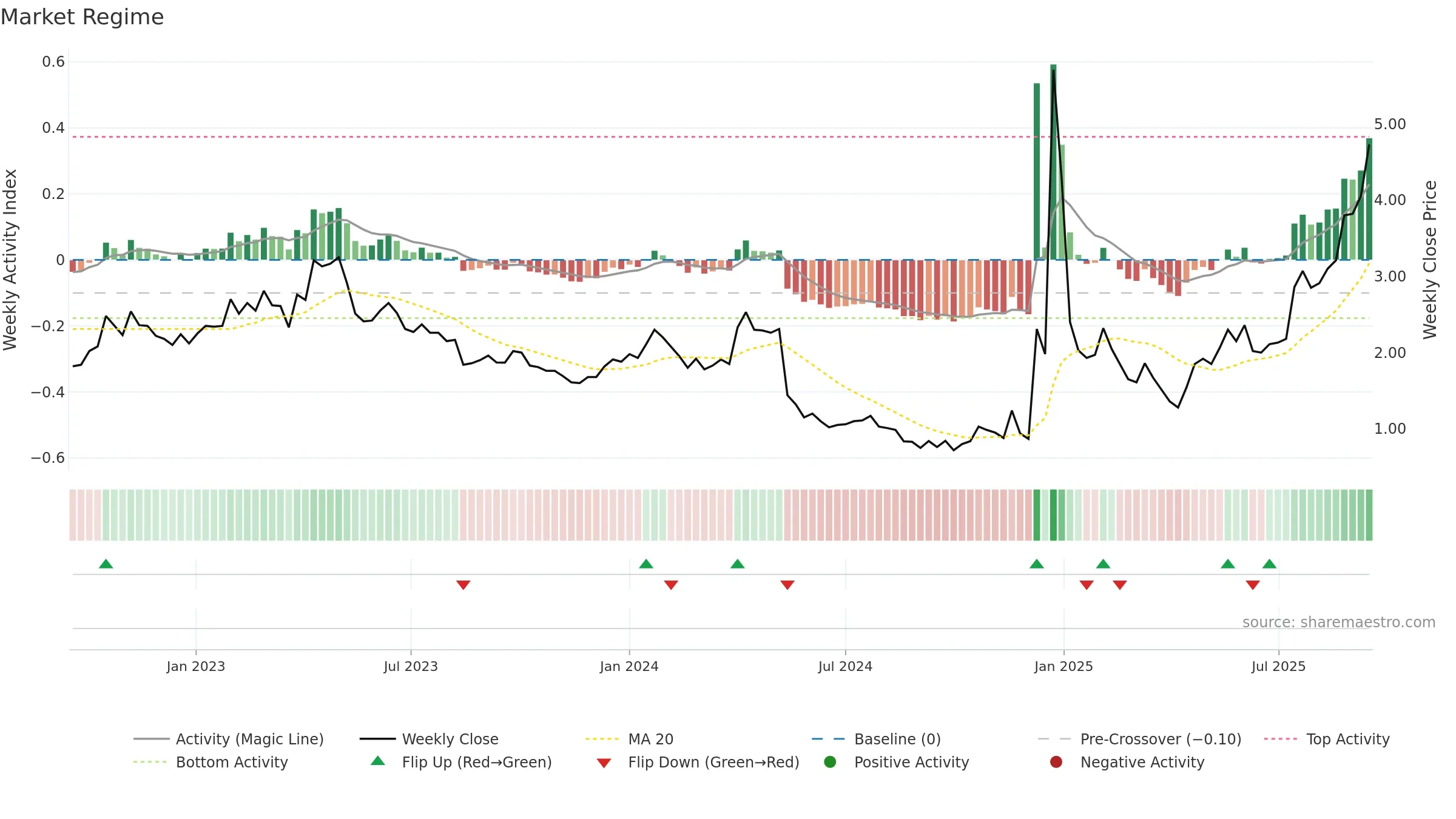
Task: Click the red Flip Down triangle in the legend
Action: (x=604, y=763)
